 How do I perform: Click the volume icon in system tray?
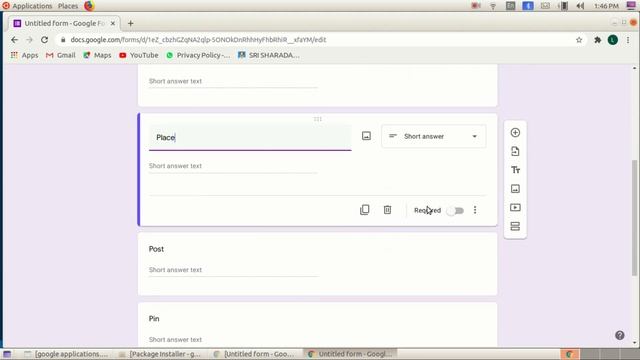[x=580, y=6]
